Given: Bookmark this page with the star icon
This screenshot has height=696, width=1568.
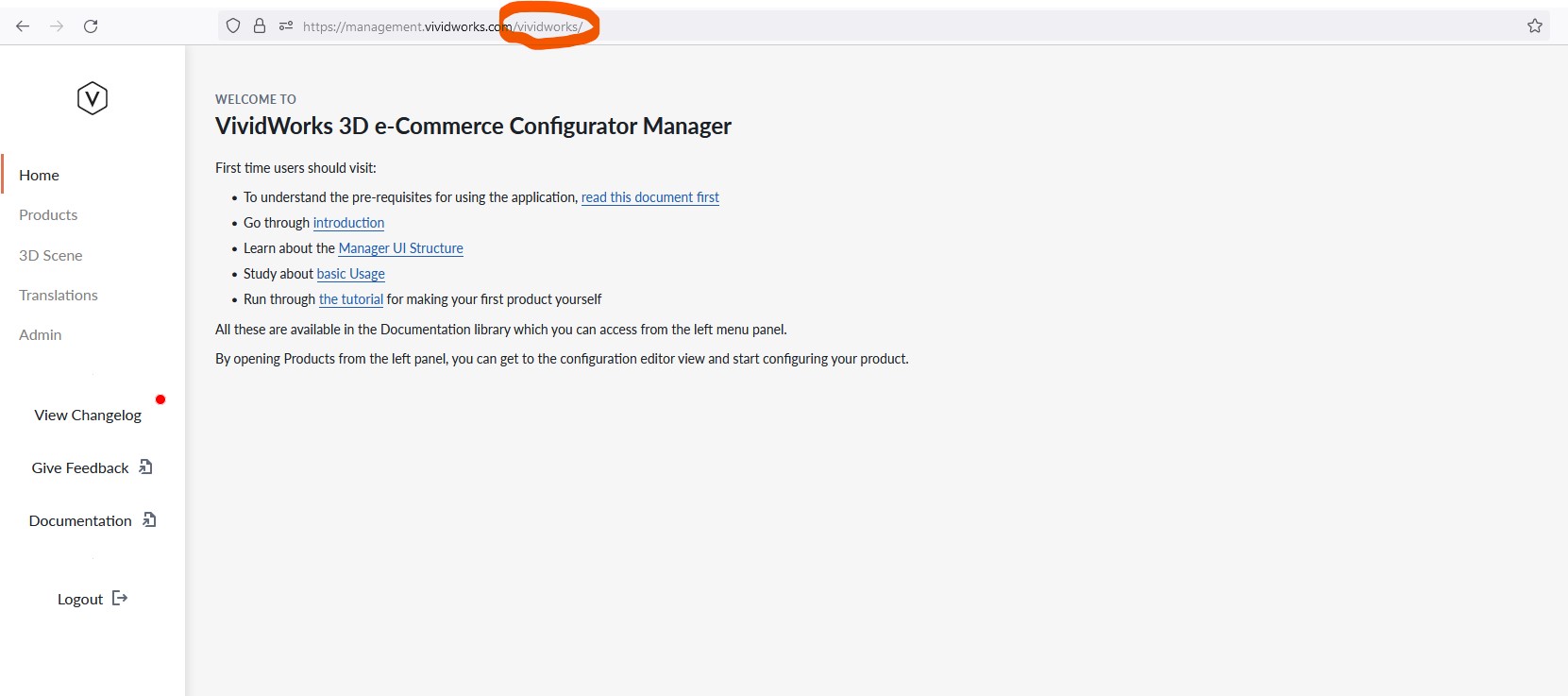Looking at the screenshot, I should click(x=1535, y=26).
